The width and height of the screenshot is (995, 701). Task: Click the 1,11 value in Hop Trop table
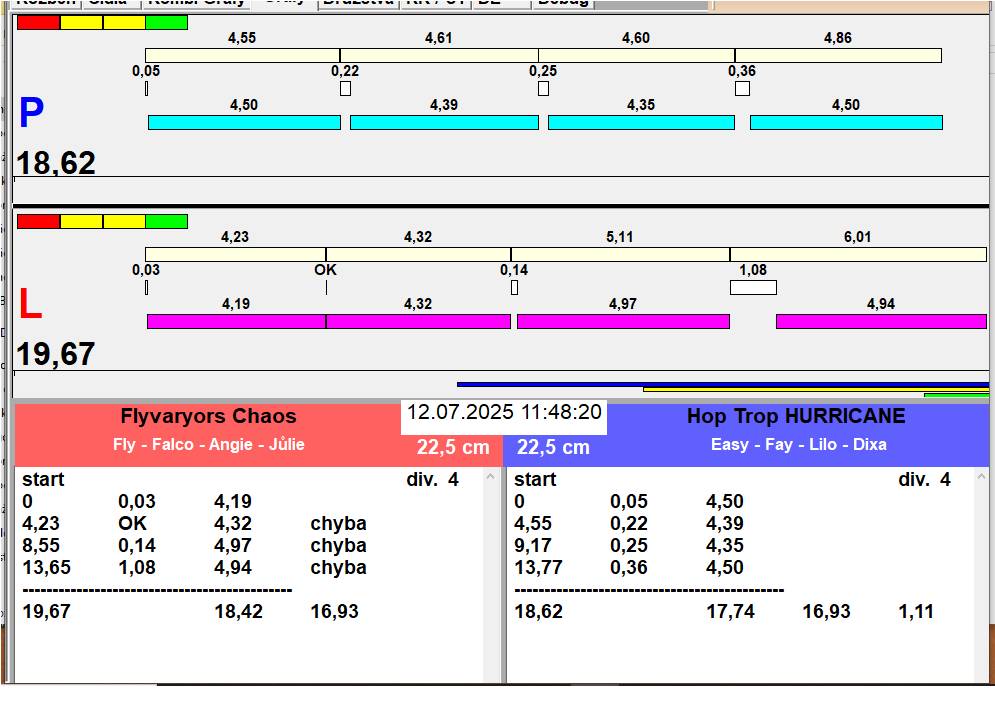[916, 612]
